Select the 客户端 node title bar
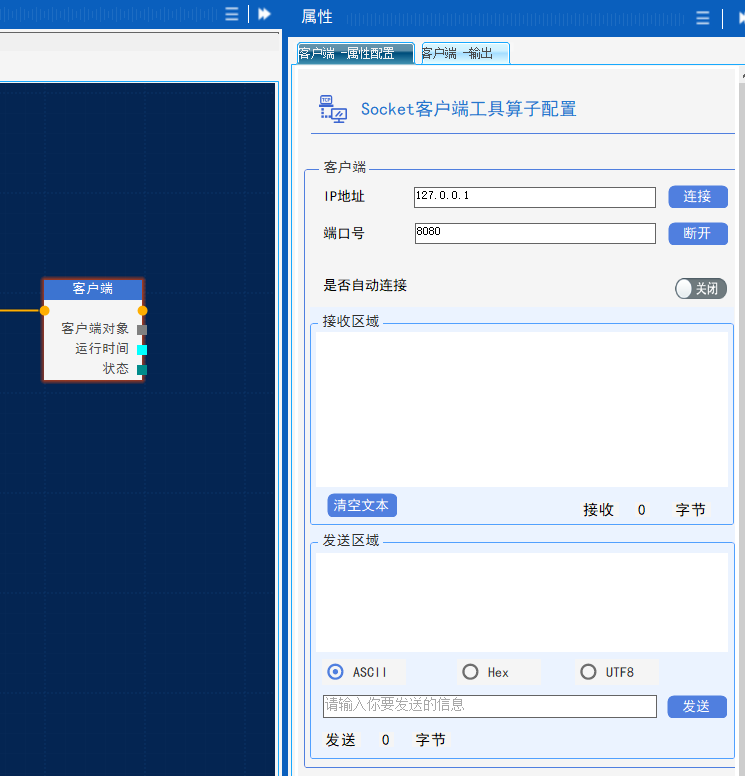Screen dimensions: 745x776 pyautogui.click(x=93, y=289)
